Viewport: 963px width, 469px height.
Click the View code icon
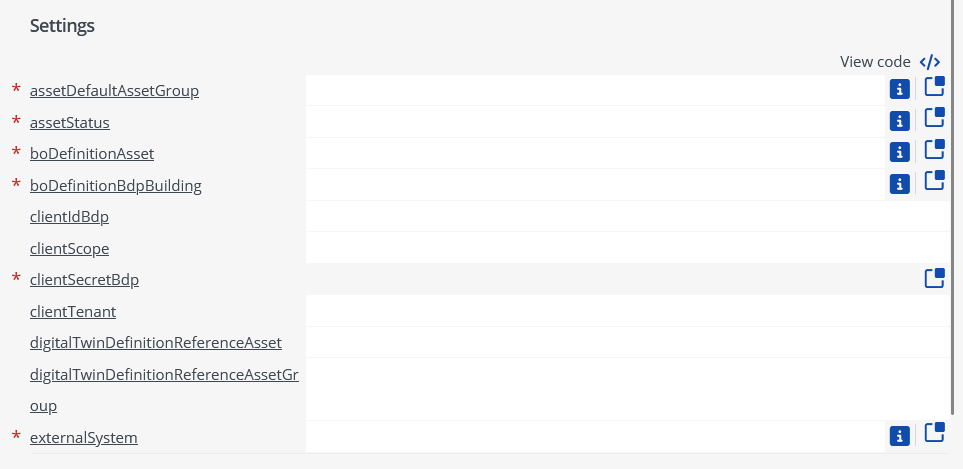(x=930, y=62)
